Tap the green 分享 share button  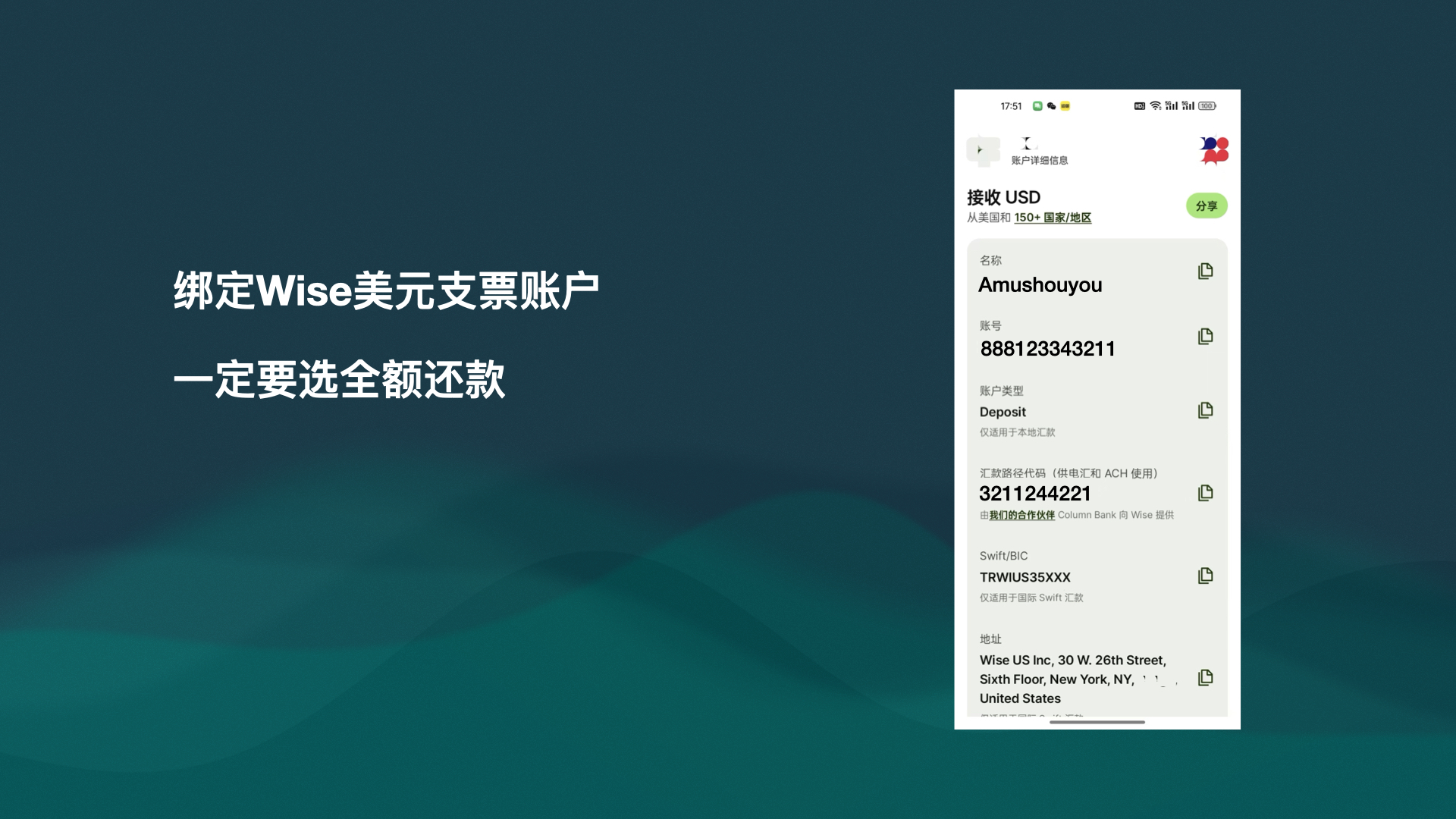(x=1207, y=206)
